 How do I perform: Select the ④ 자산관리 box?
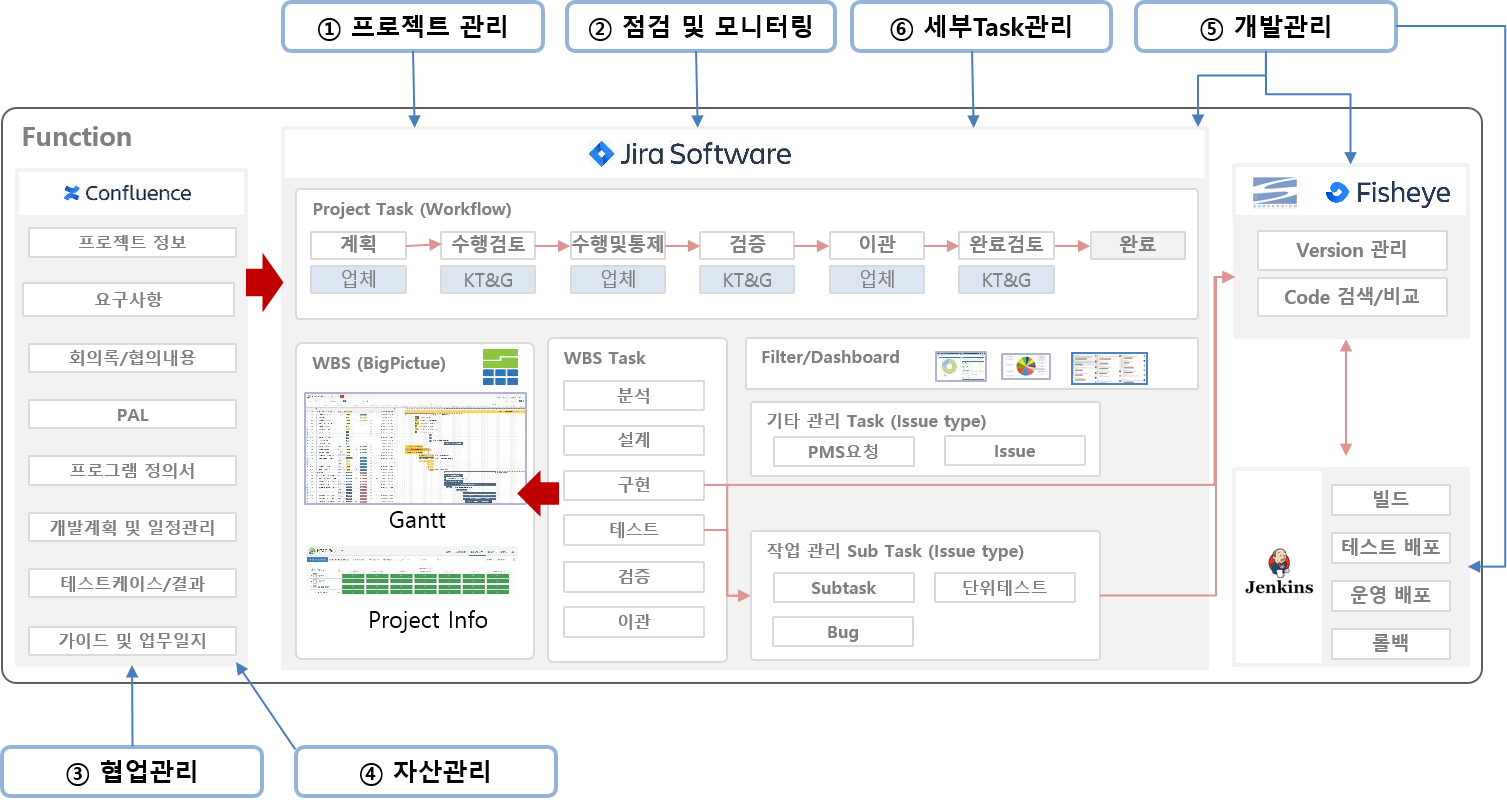[x=426, y=771]
